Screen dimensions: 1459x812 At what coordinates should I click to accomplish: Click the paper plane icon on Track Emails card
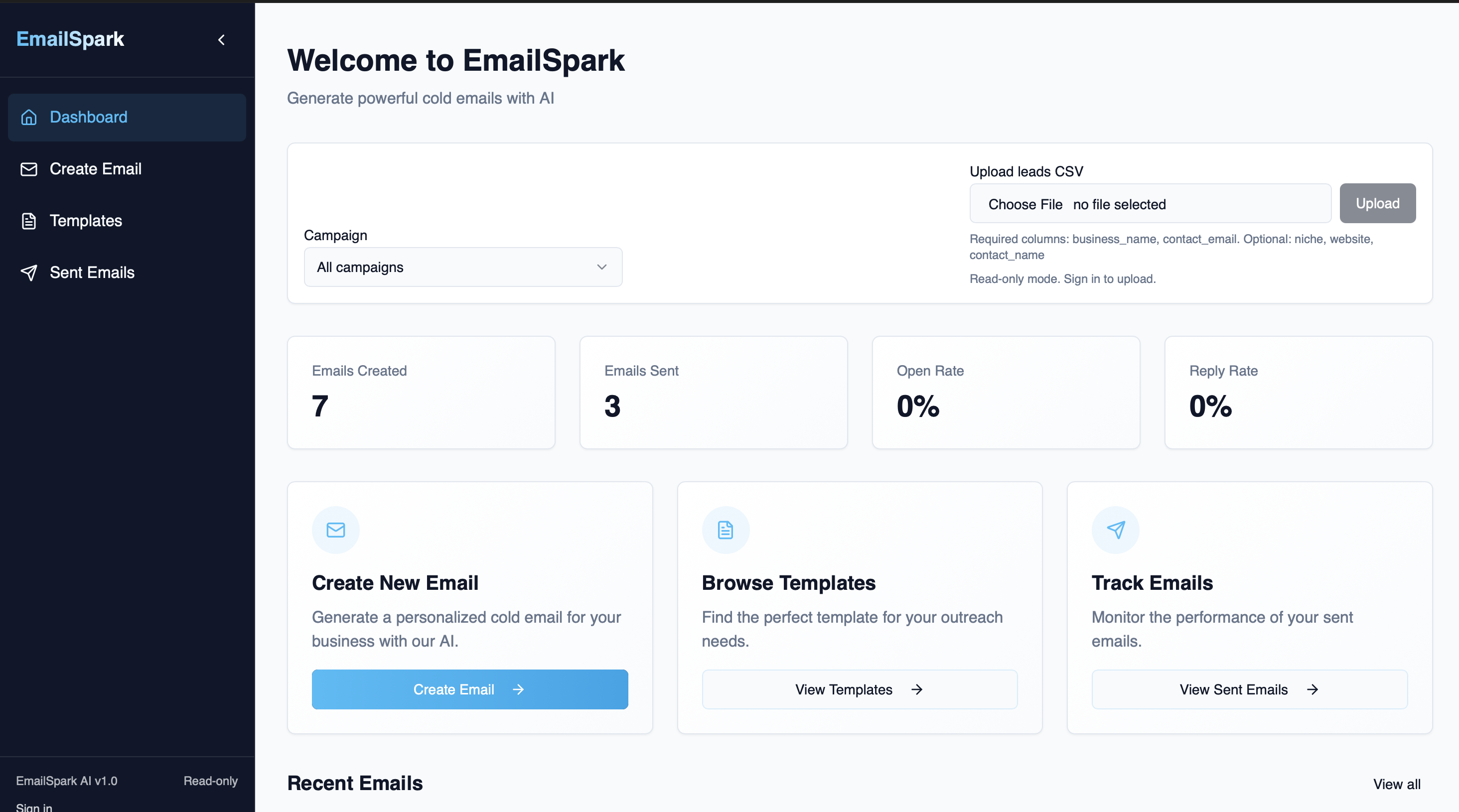click(1115, 530)
